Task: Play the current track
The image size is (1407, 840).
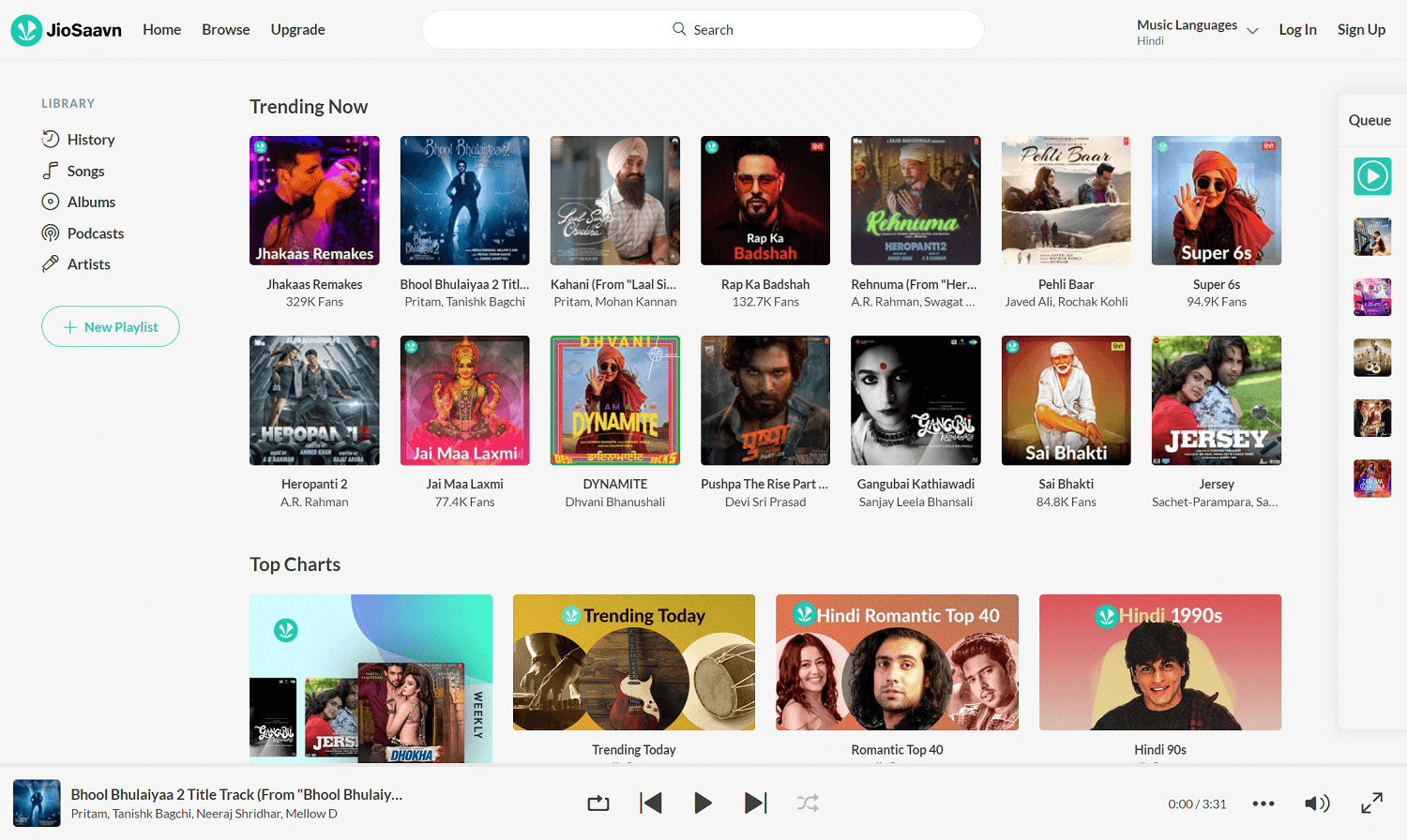Action: coord(703,803)
